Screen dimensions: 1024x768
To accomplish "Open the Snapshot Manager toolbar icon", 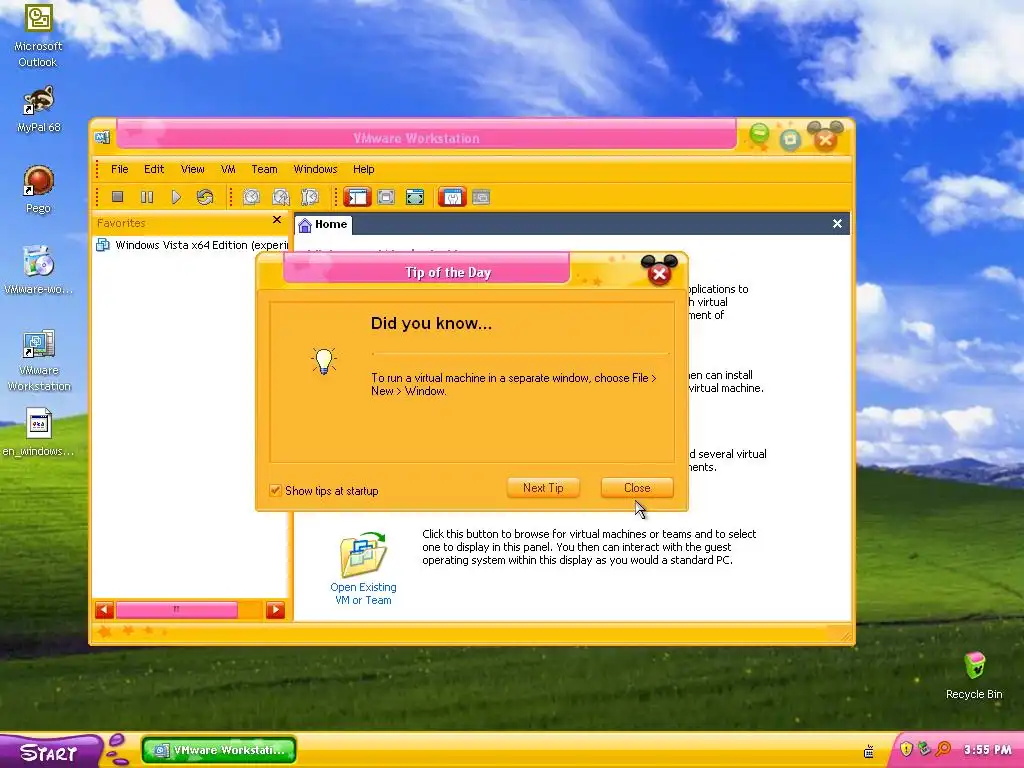I will point(310,197).
